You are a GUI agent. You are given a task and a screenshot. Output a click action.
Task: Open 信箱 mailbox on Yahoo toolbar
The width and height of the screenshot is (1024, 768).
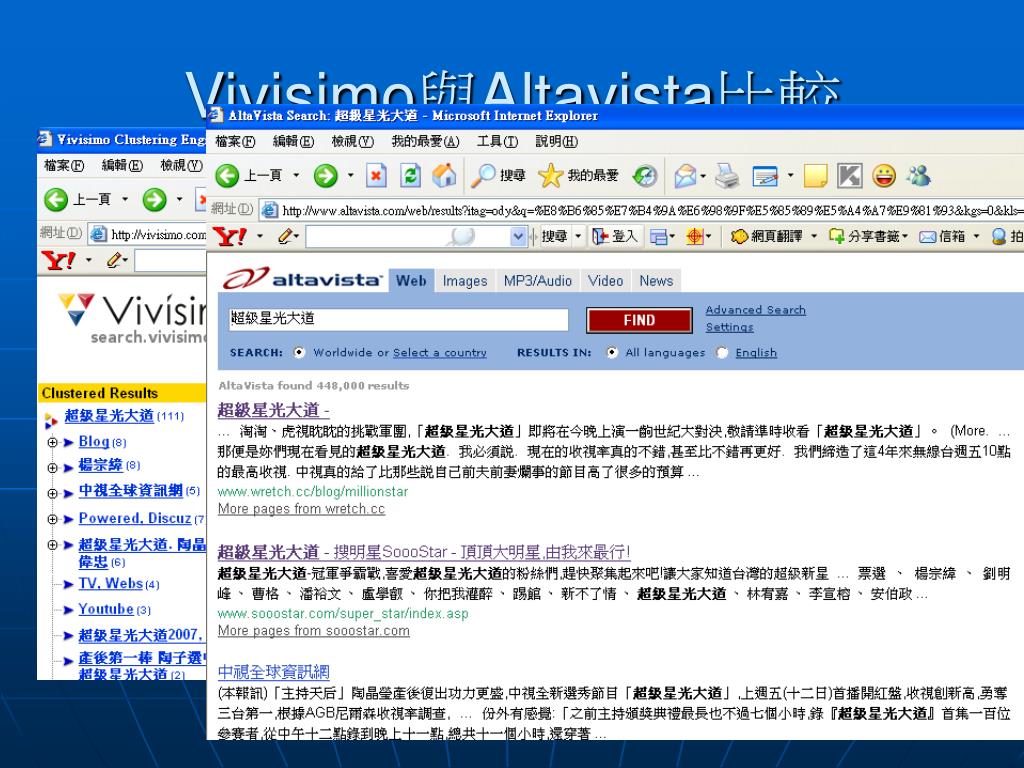[942, 236]
